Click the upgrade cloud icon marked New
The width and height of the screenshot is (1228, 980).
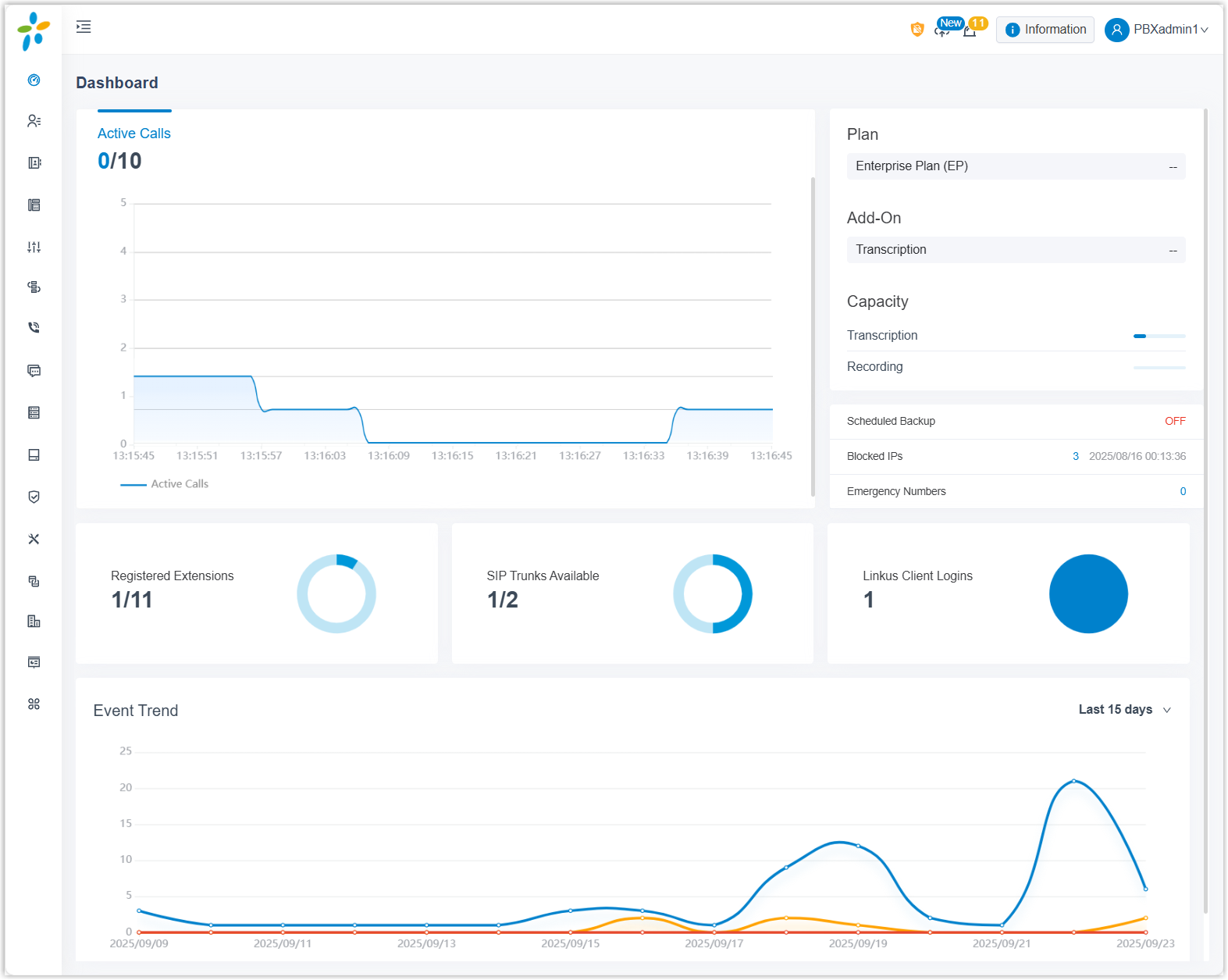pos(942,31)
